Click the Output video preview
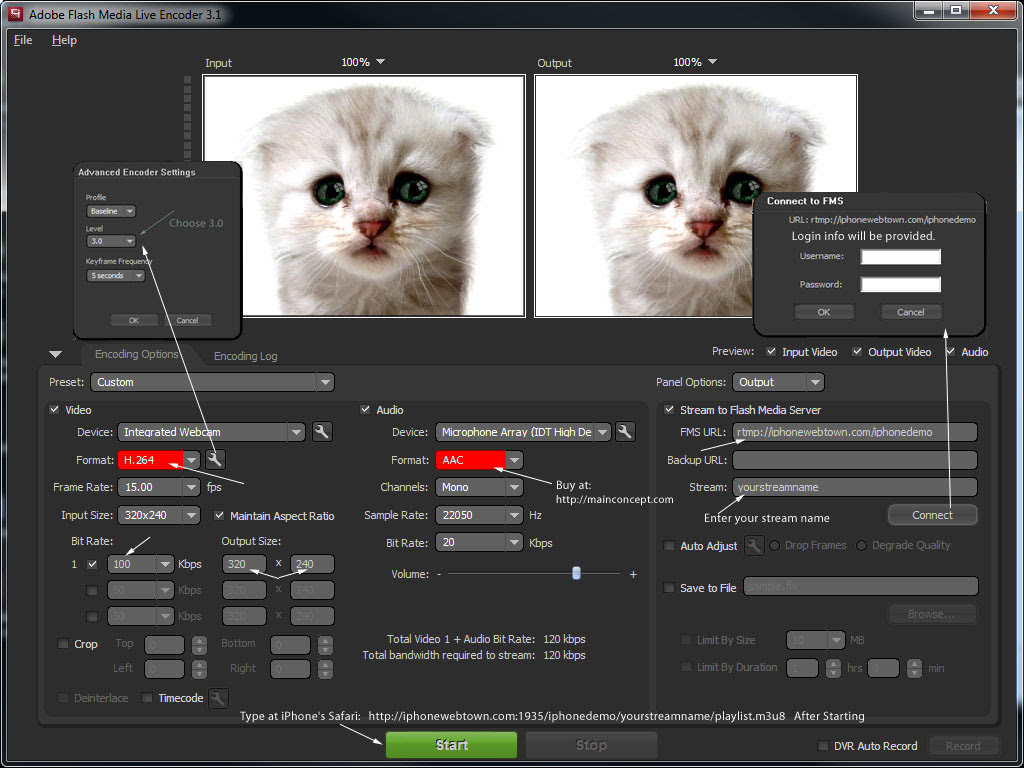The image size is (1024, 768). (x=696, y=196)
